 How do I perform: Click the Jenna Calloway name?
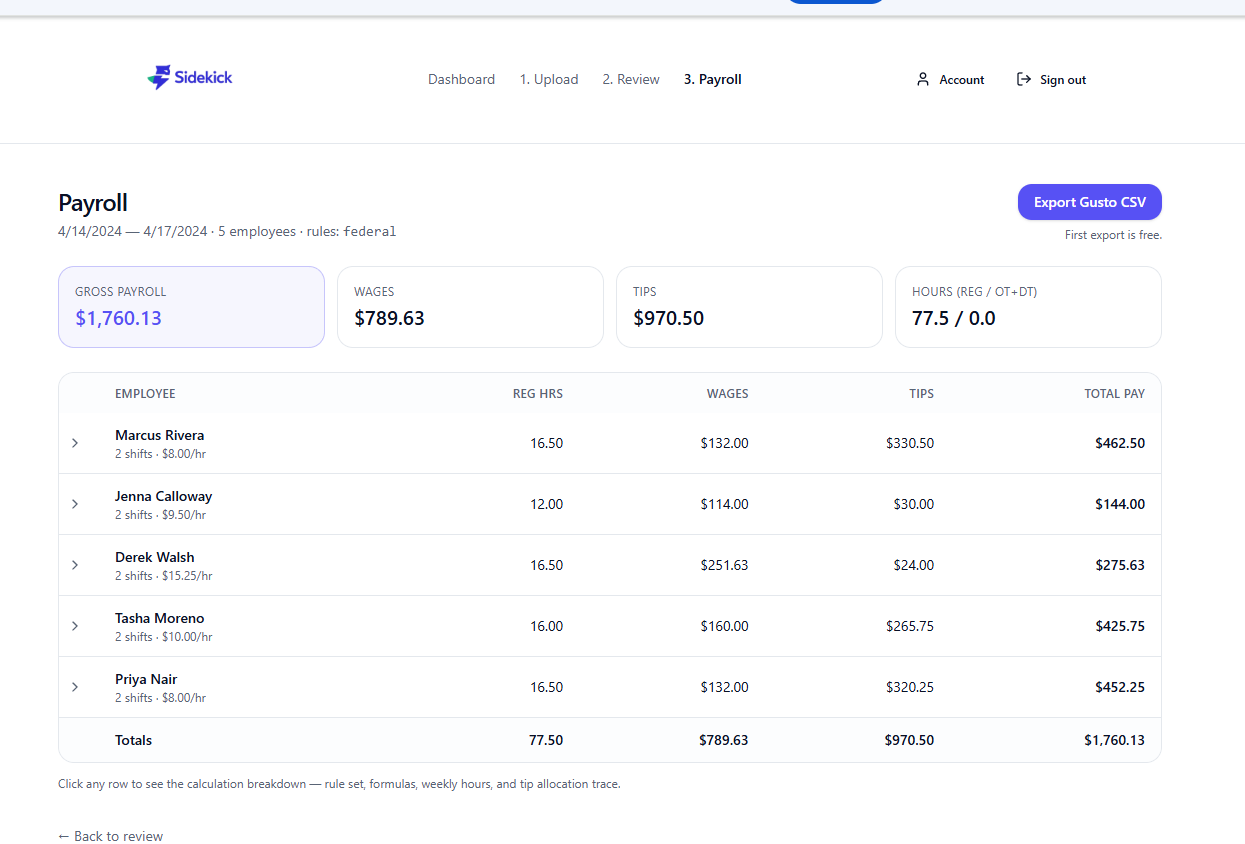[x=163, y=496]
